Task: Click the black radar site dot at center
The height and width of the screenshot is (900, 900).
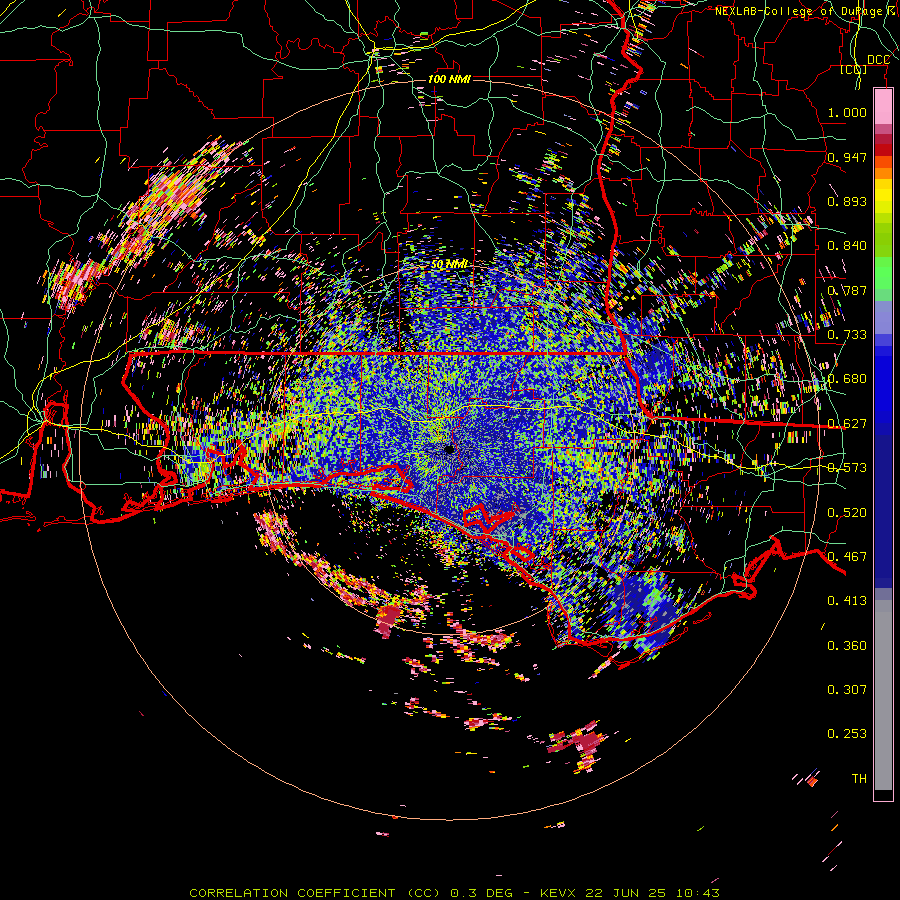Action: [x=449, y=449]
